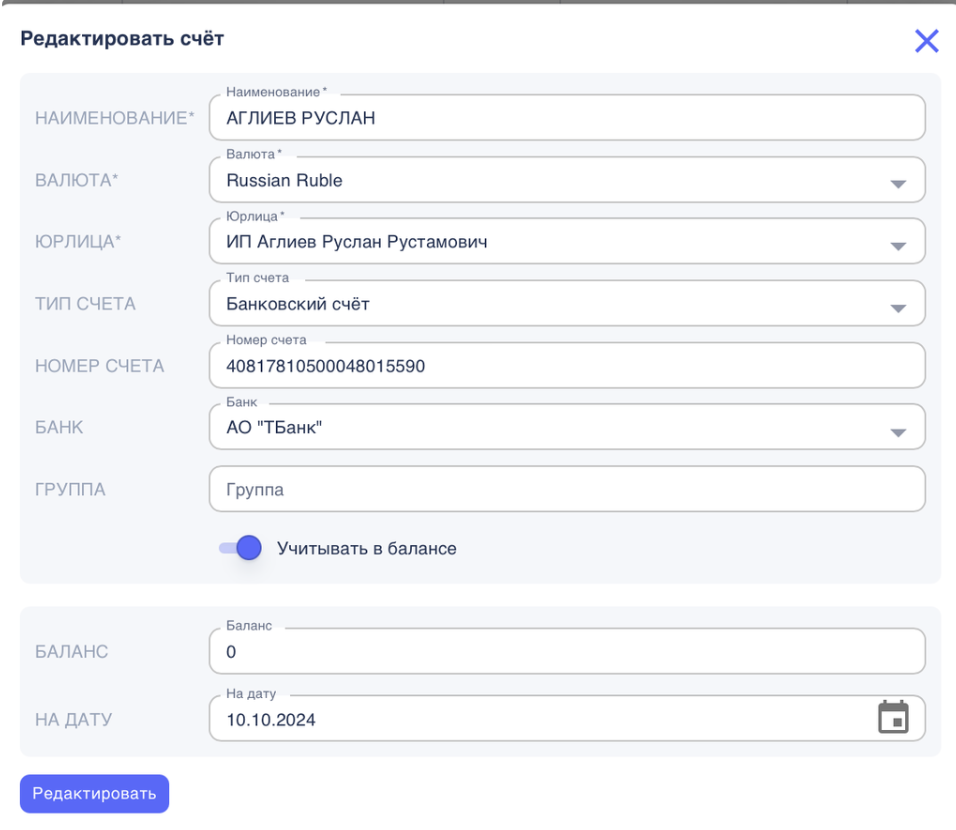Click the На дату field with 10.10.2024
This screenshot has height=830, width=956.
point(540,719)
